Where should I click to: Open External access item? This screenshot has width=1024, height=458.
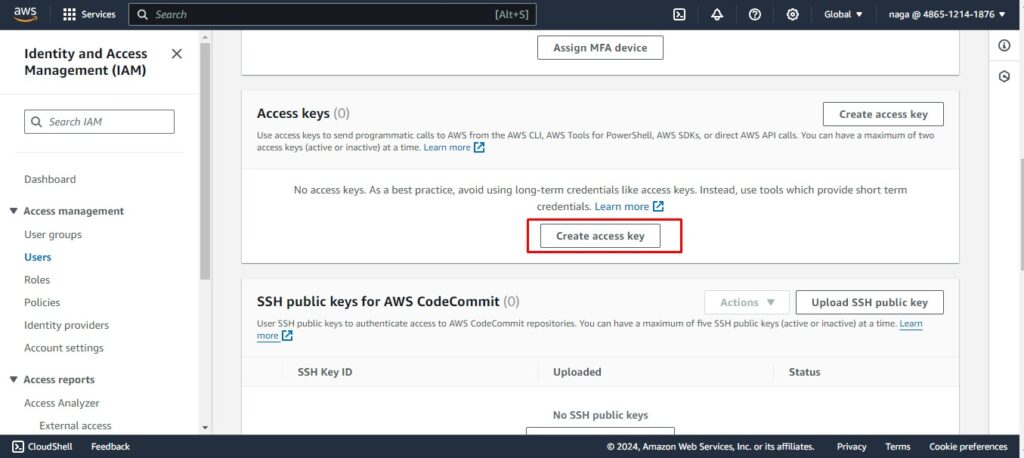click(x=75, y=425)
